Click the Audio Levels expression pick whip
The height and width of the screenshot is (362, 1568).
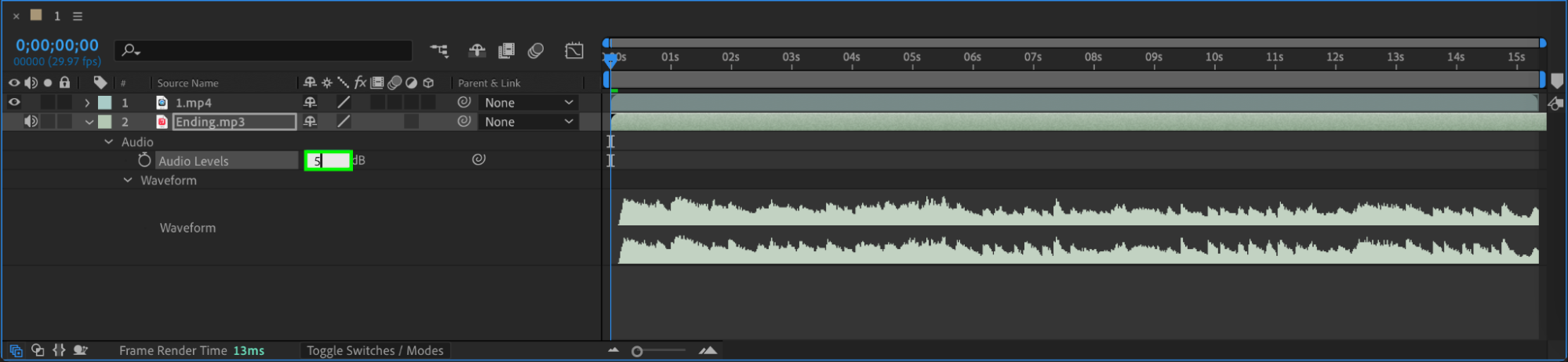[478, 159]
